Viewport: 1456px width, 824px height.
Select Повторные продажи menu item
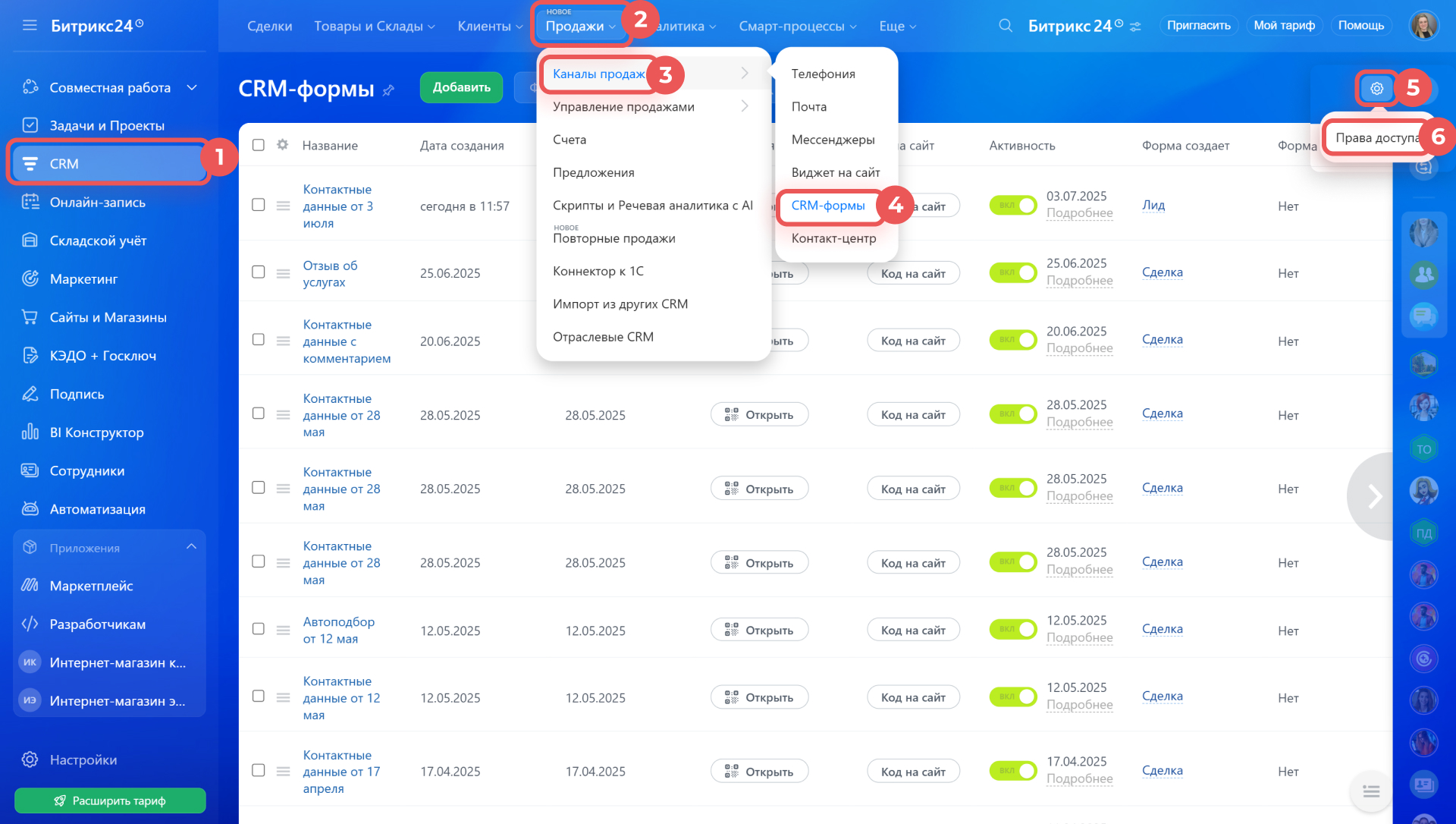point(614,238)
